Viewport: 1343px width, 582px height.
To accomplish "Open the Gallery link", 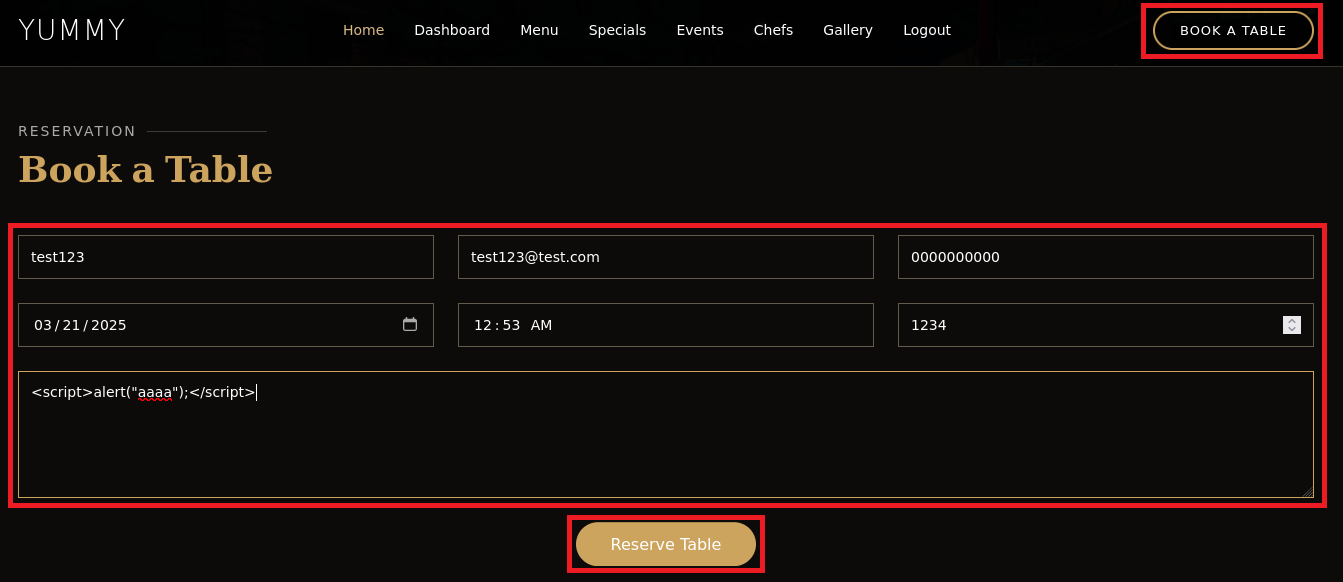I will coord(848,30).
